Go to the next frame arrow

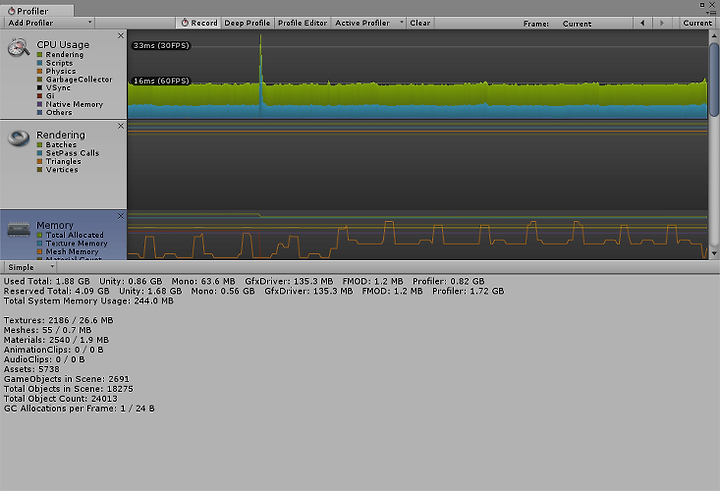click(662, 23)
